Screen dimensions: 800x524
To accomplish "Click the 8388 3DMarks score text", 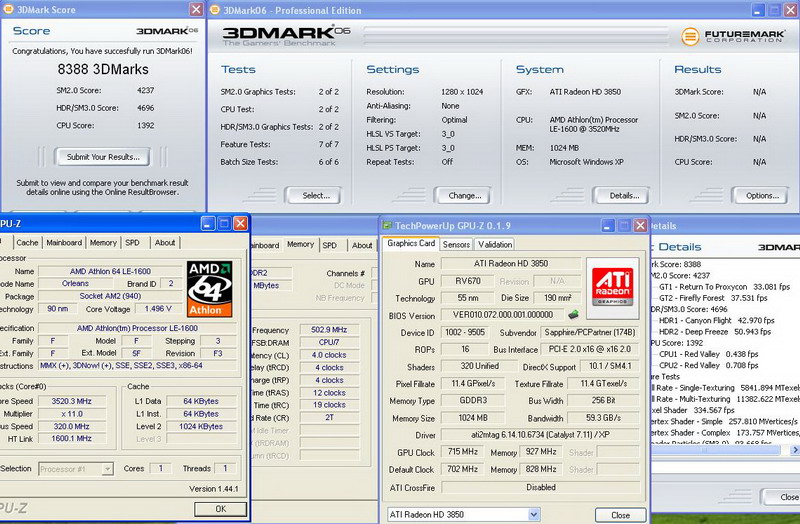I will (103, 69).
